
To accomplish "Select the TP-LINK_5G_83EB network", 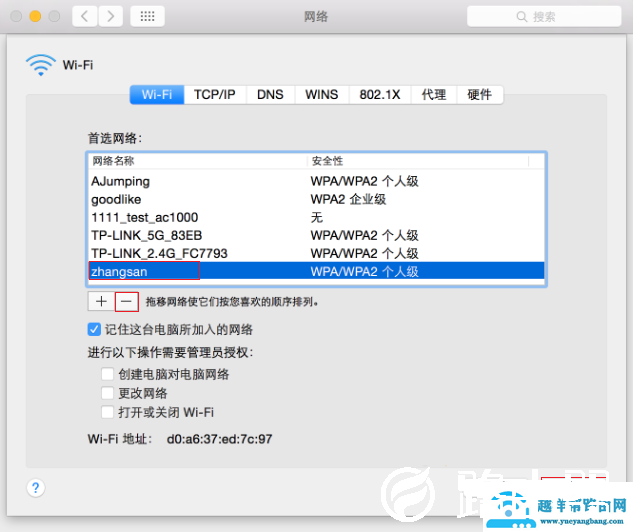I will 316,235.
